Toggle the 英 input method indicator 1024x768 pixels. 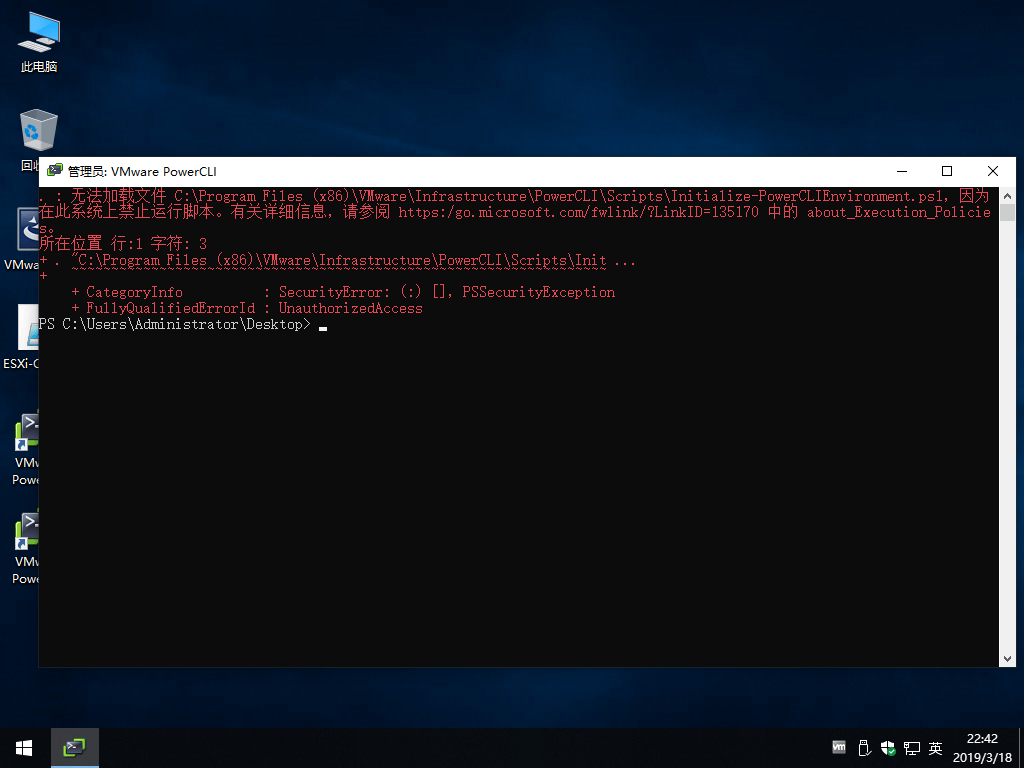[936, 748]
